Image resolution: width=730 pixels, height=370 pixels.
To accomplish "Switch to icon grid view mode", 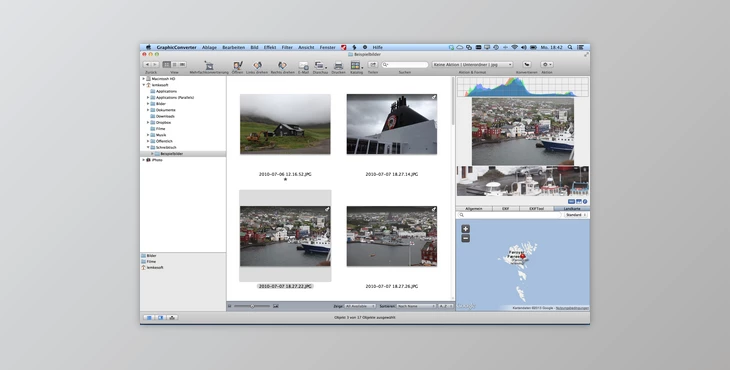I will click(166, 65).
